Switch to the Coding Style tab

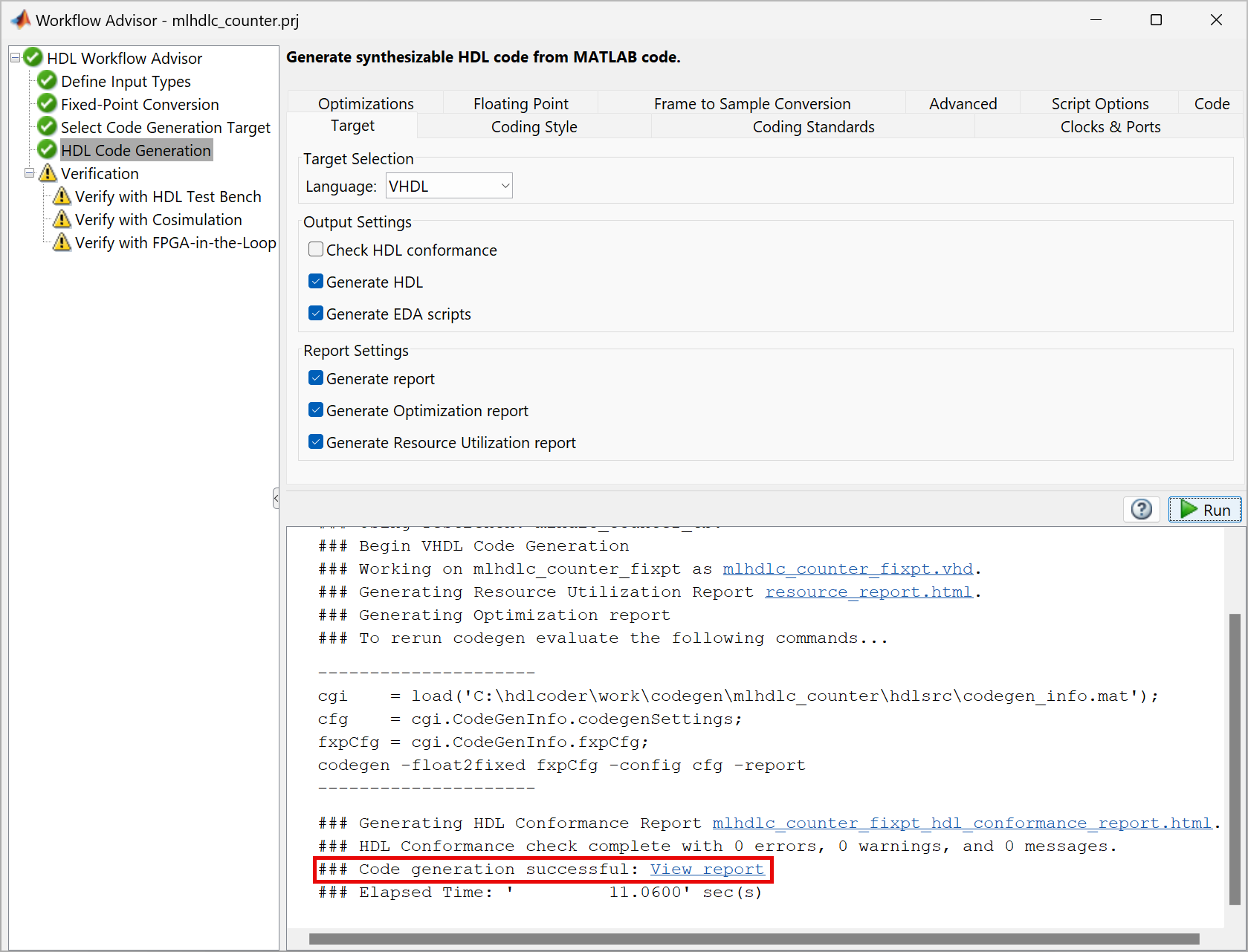coord(534,126)
